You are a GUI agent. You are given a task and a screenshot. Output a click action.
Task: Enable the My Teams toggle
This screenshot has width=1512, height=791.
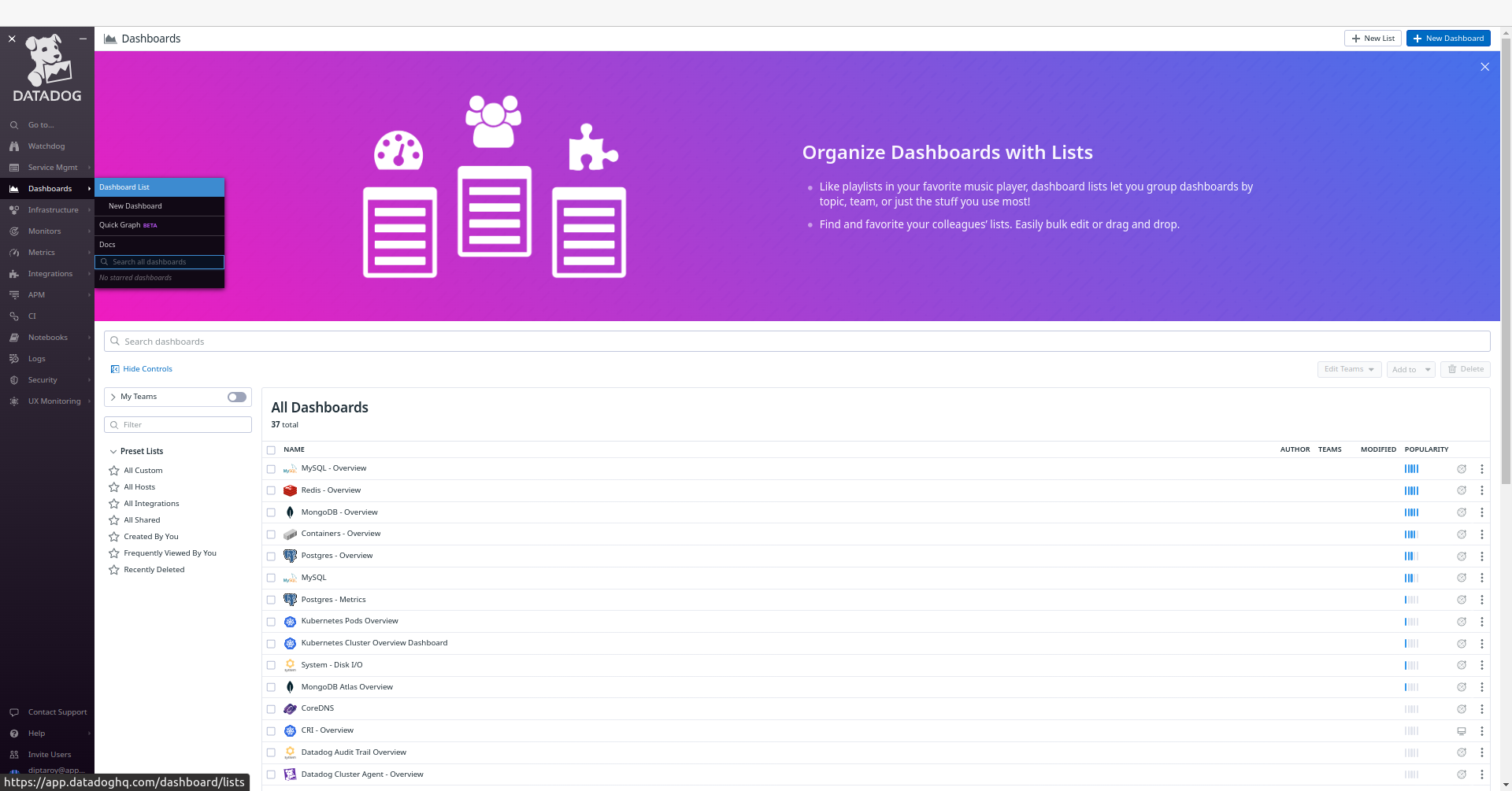coord(235,397)
